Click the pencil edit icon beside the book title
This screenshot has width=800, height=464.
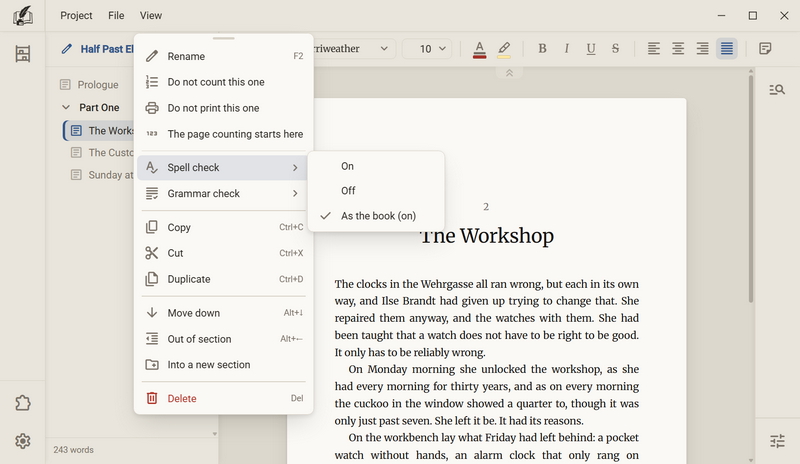66,49
